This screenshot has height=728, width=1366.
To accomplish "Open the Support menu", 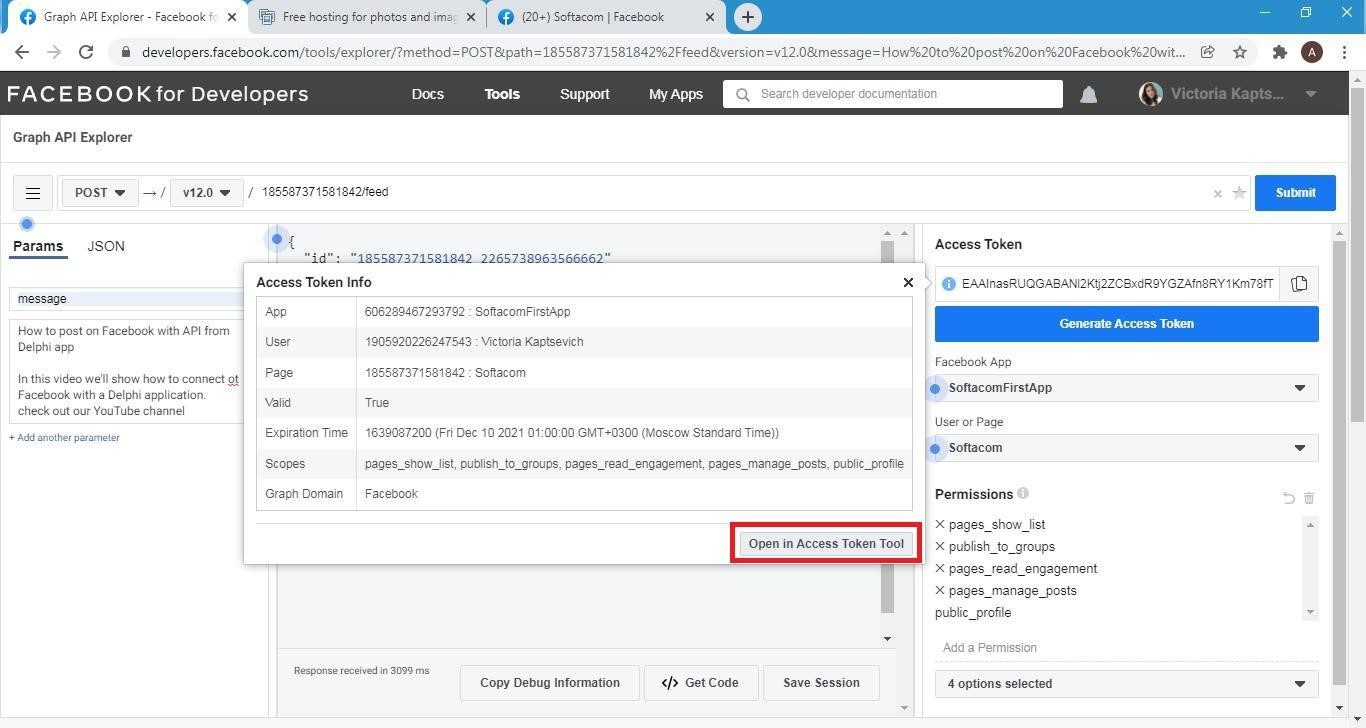I will (584, 94).
